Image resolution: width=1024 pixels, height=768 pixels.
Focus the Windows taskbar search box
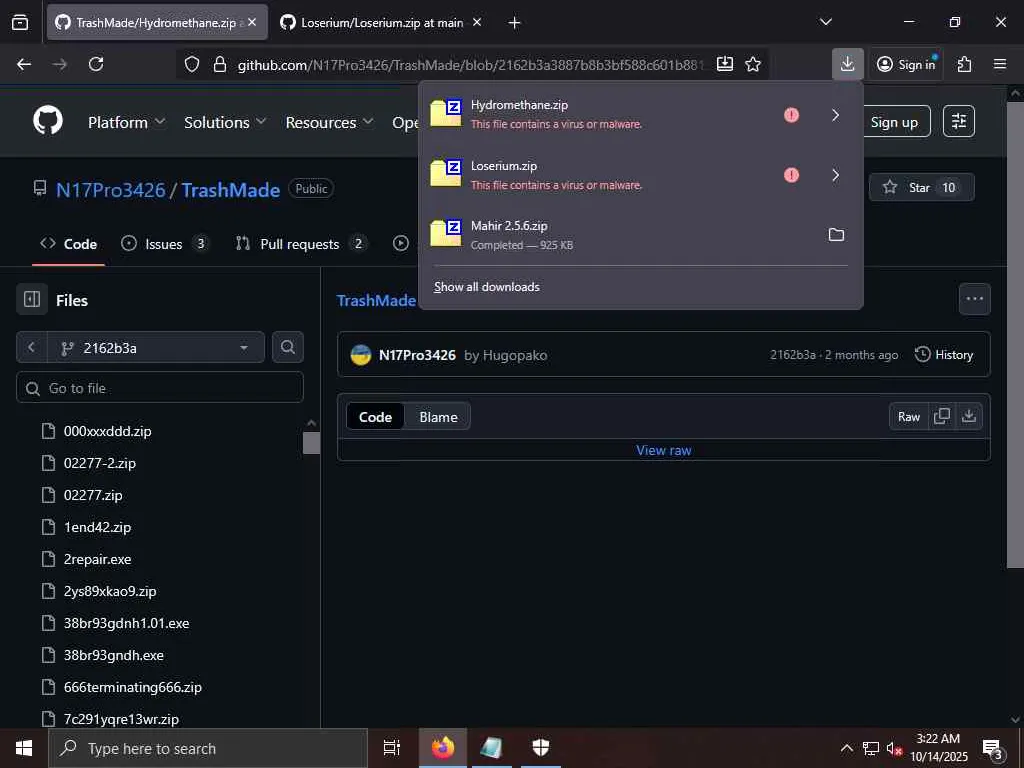[208, 748]
